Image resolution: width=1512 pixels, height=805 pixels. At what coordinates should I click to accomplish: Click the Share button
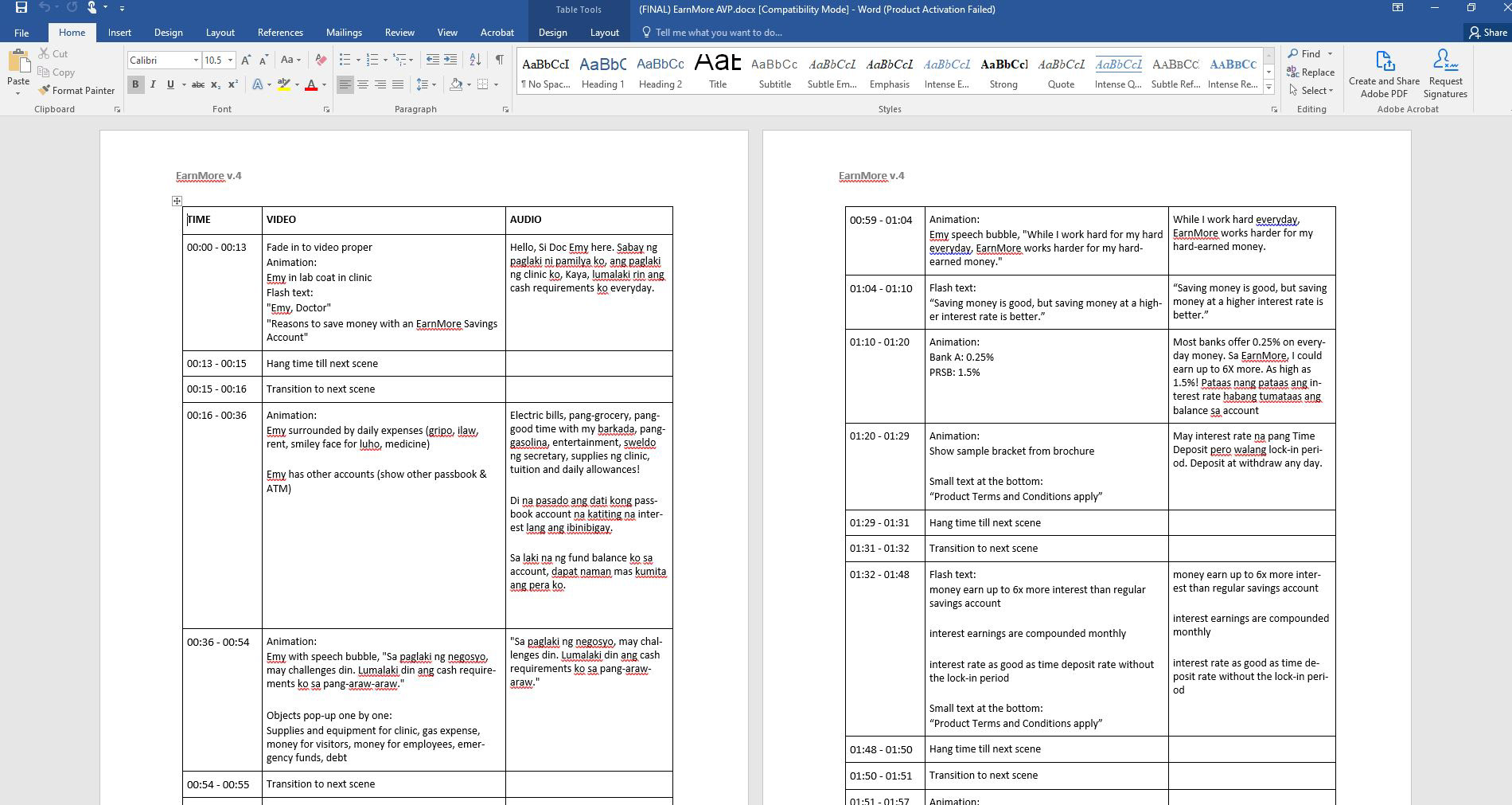click(1487, 33)
